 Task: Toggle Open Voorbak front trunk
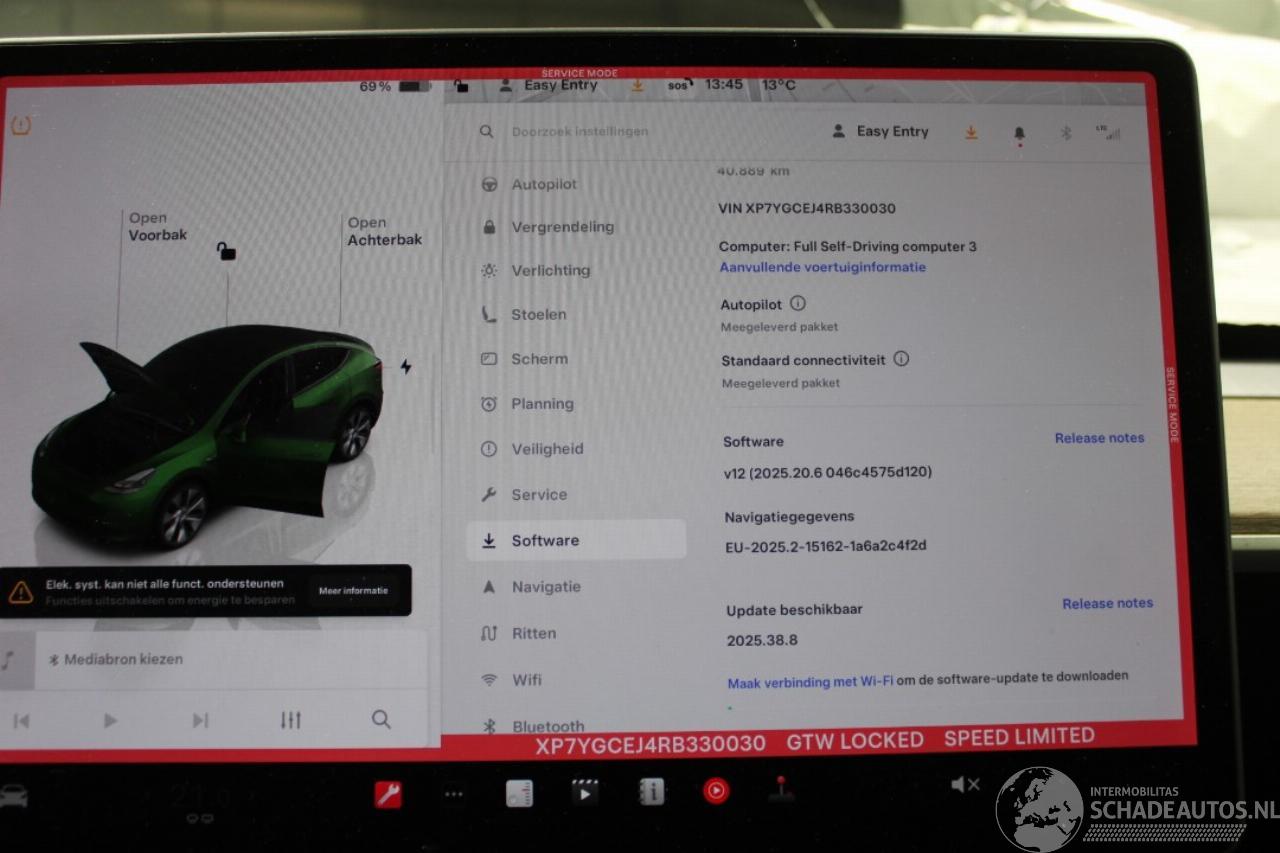coord(157,227)
